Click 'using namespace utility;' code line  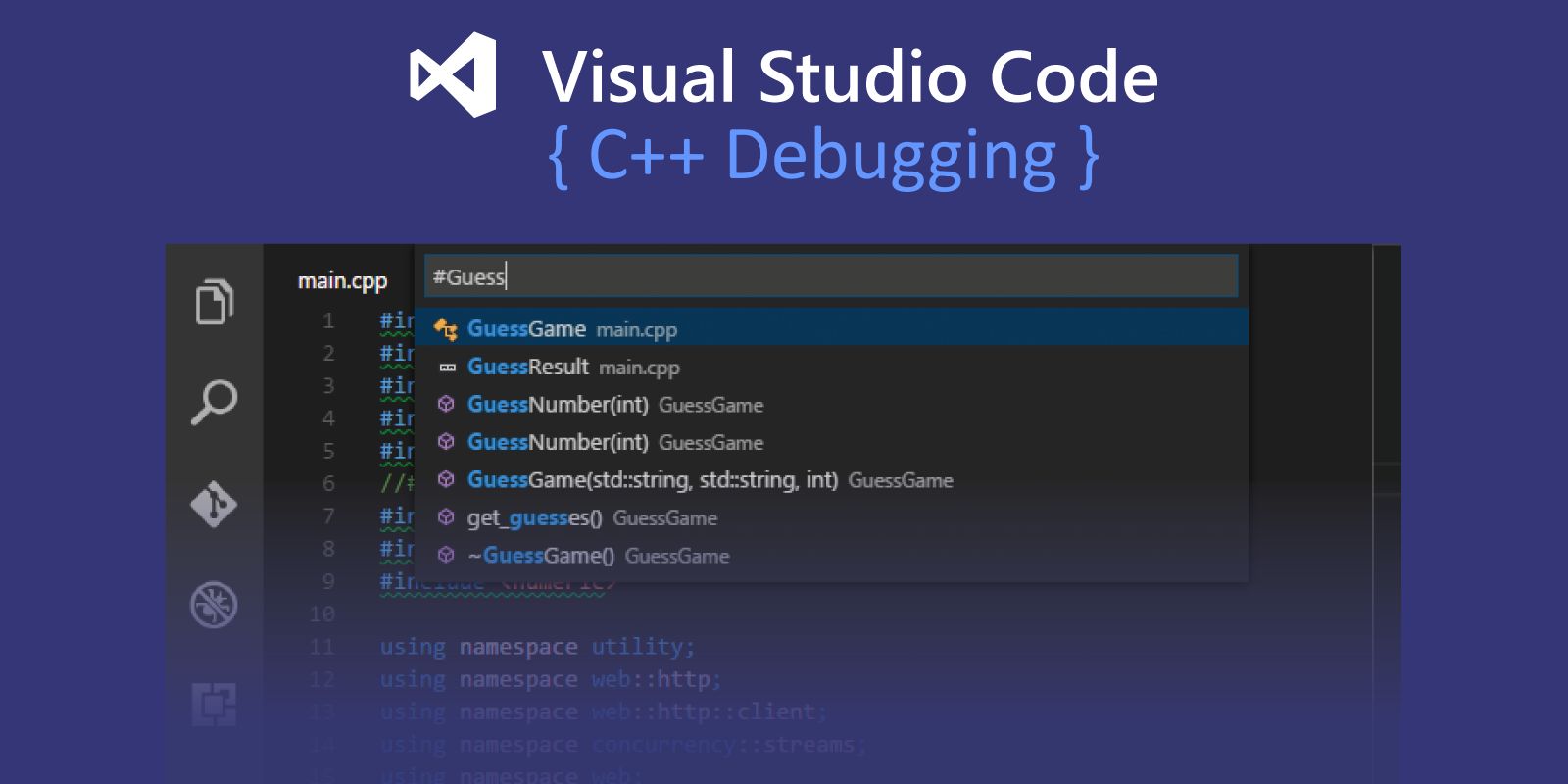(x=538, y=647)
